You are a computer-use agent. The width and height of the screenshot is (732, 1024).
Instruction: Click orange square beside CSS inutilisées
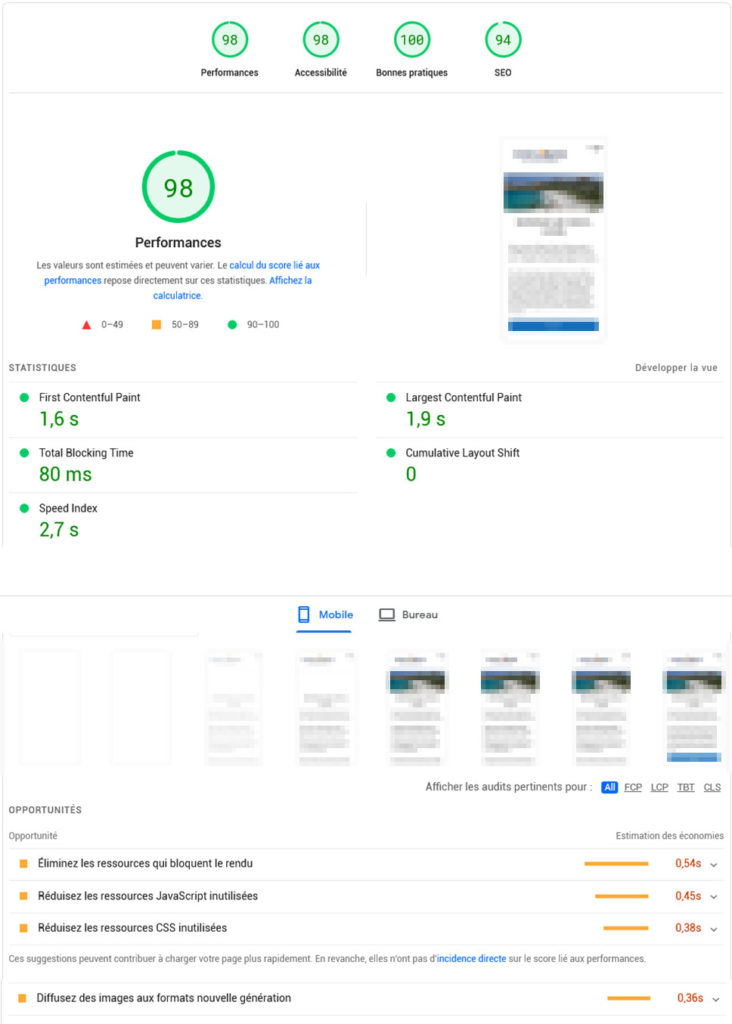(24, 928)
